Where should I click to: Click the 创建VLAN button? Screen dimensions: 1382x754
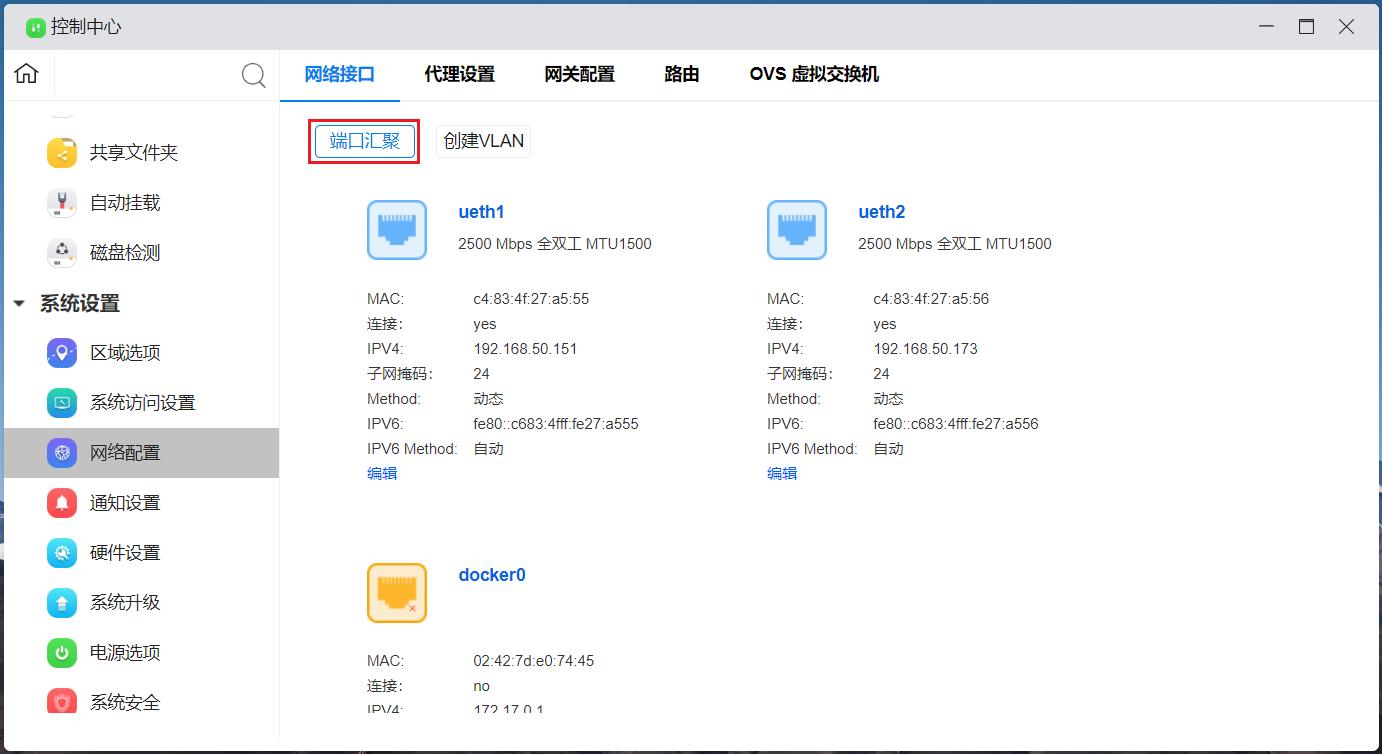point(483,141)
